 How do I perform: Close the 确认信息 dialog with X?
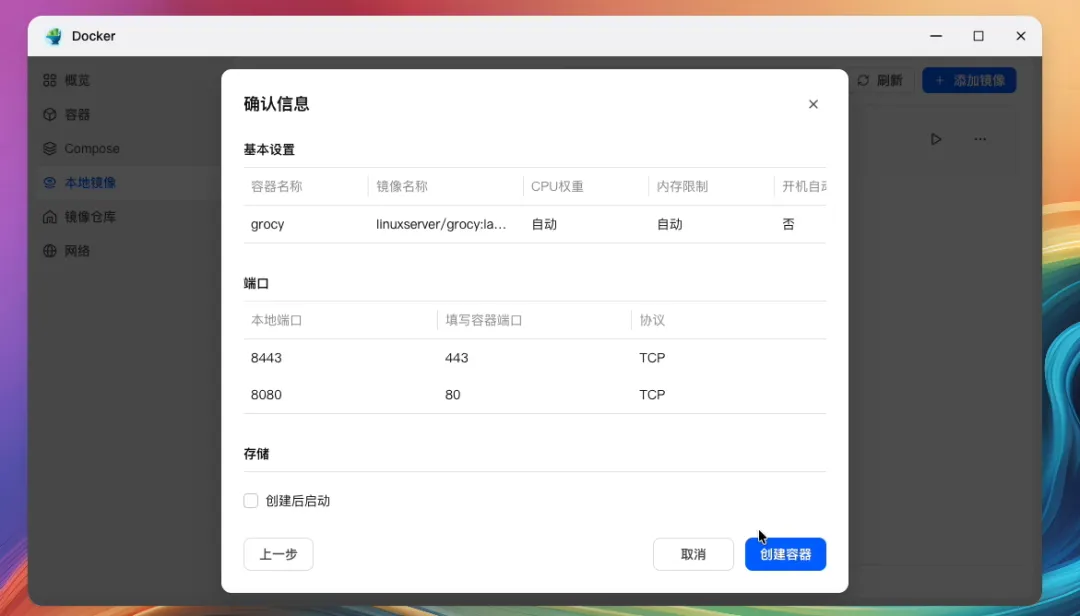click(813, 104)
